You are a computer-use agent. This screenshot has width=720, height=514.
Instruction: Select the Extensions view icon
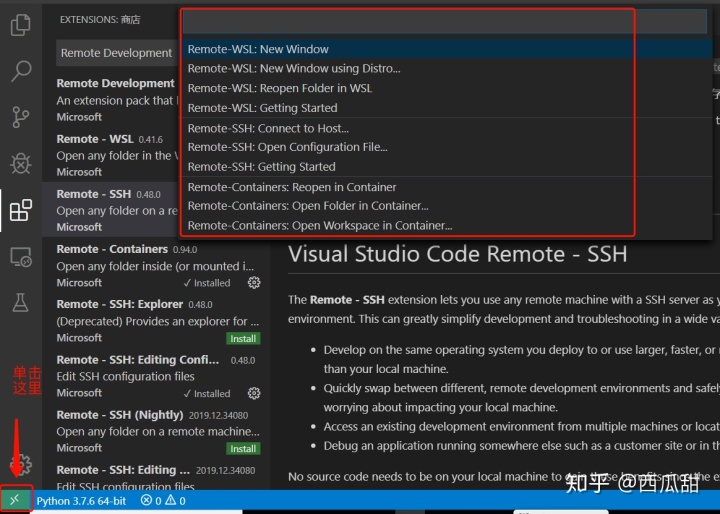pos(21,210)
